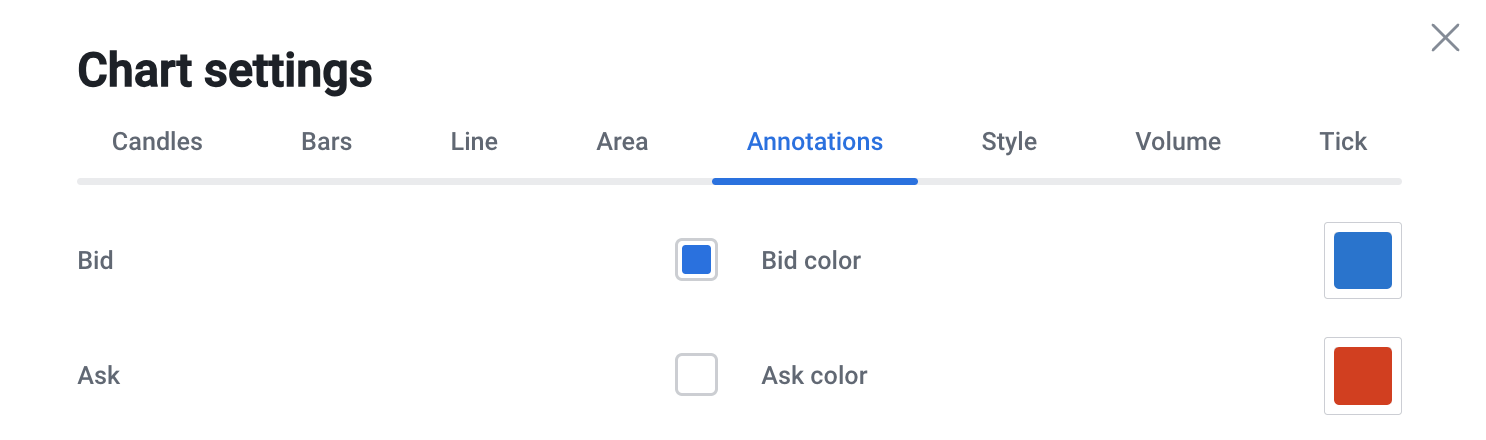Click the Ask color label text
Image resolution: width=1486 pixels, height=440 pixels.
pyautogui.click(x=814, y=376)
